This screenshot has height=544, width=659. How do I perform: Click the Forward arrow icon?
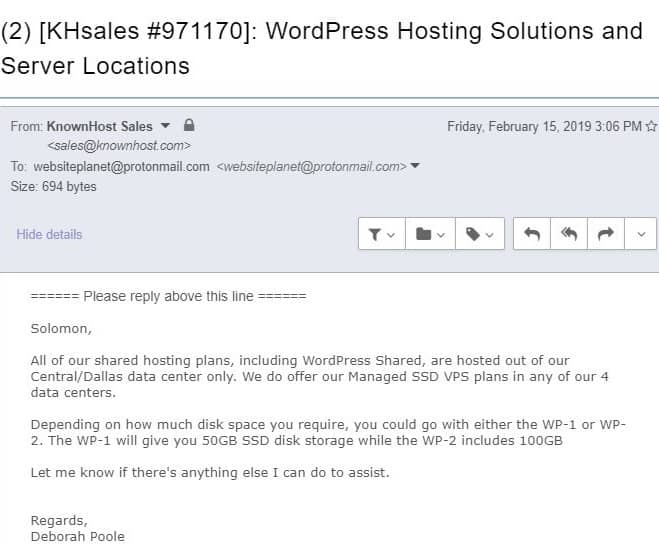pos(606,234)
